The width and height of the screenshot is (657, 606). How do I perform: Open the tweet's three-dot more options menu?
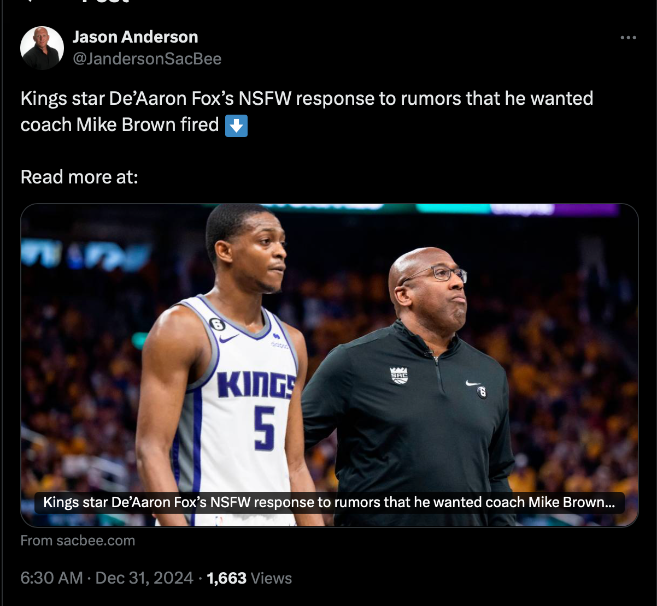pyautogui.click(x=628, y=38)
